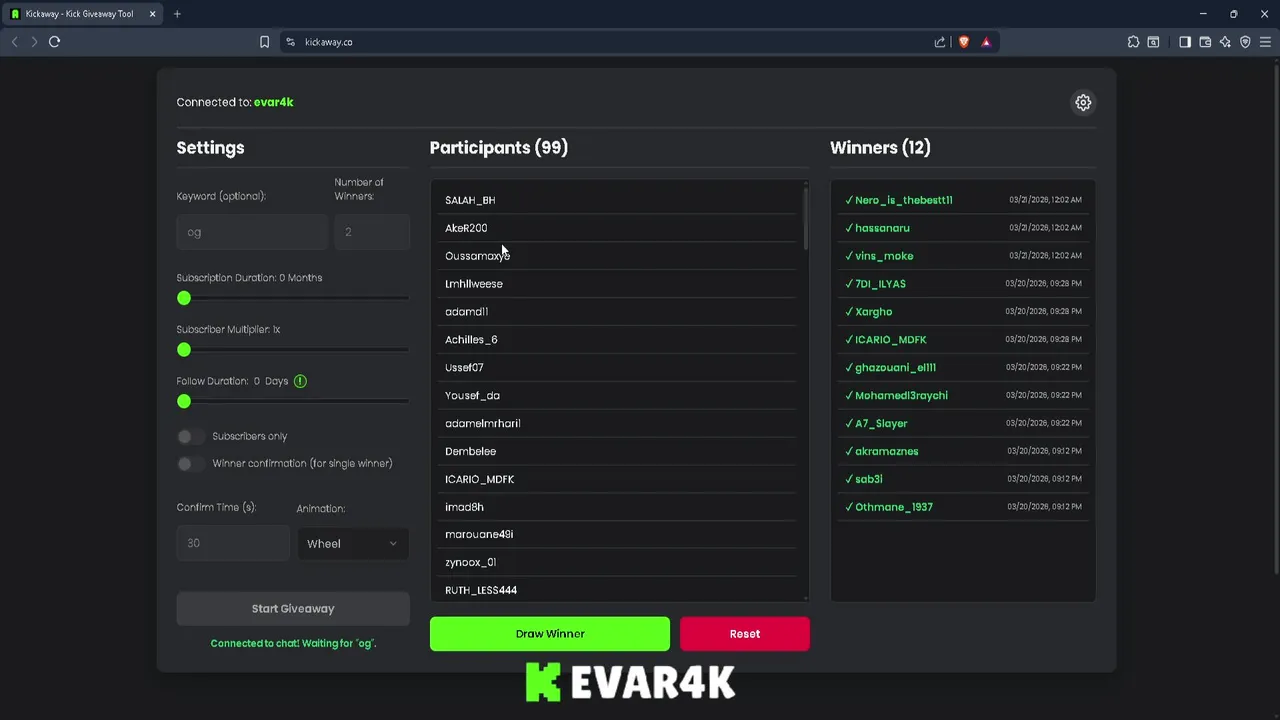Click the Follow Duration slider handle
Screen dimensions: 1280x720
point(184,401)
